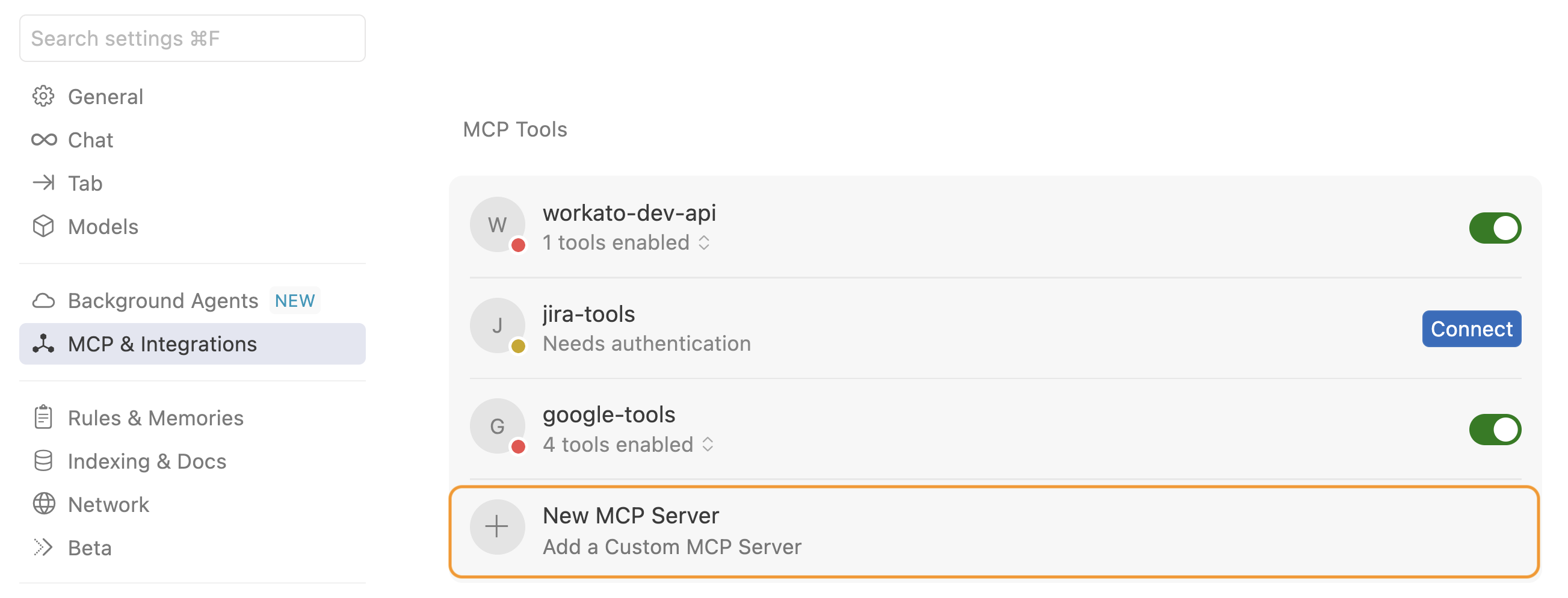The width and height of the screenshot is (1568, 598).
Task: Select the Rules & Memories clipboard icon
Action: (x=43, y=418)
